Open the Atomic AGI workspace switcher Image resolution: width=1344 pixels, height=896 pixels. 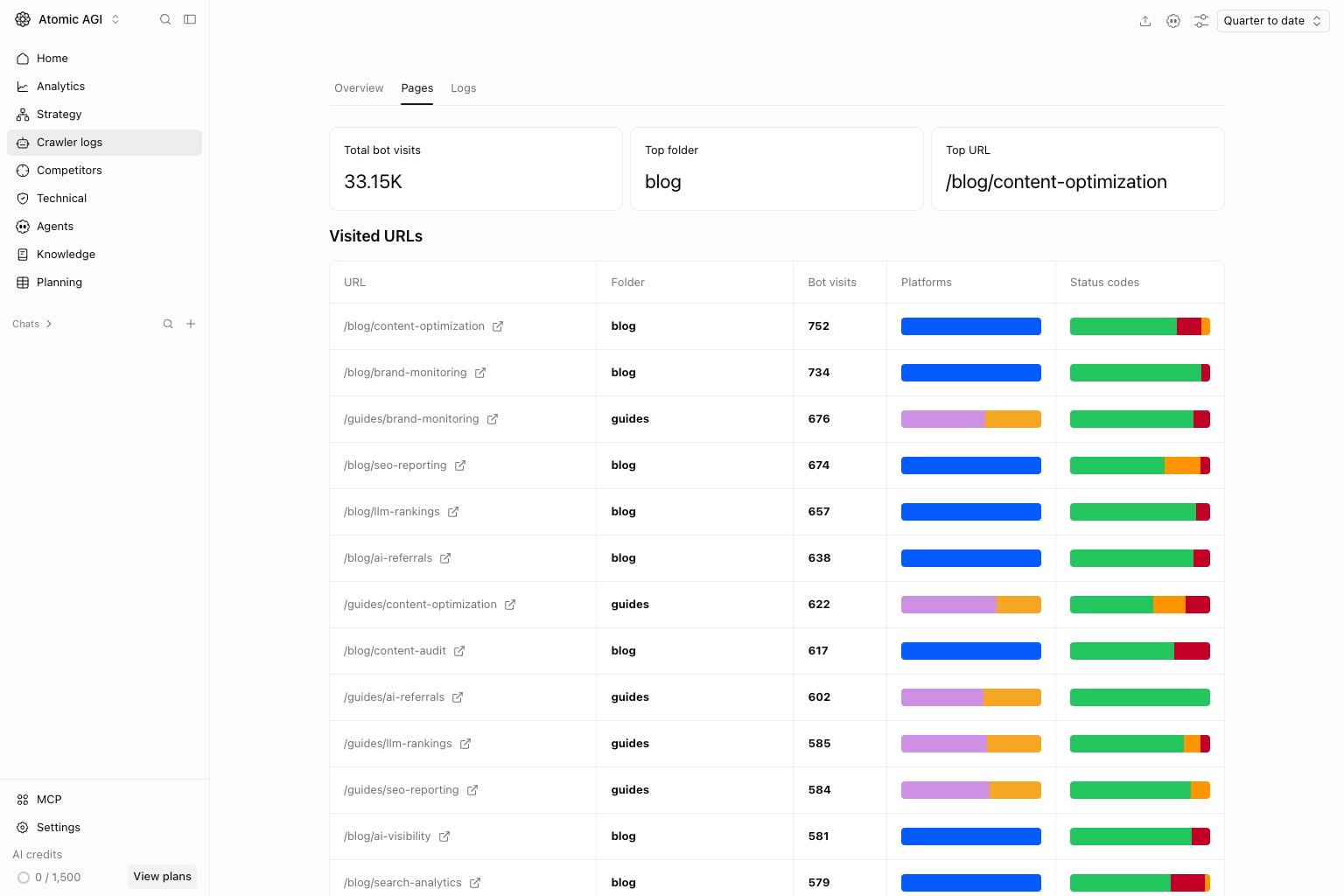click(x=68, y=19)
